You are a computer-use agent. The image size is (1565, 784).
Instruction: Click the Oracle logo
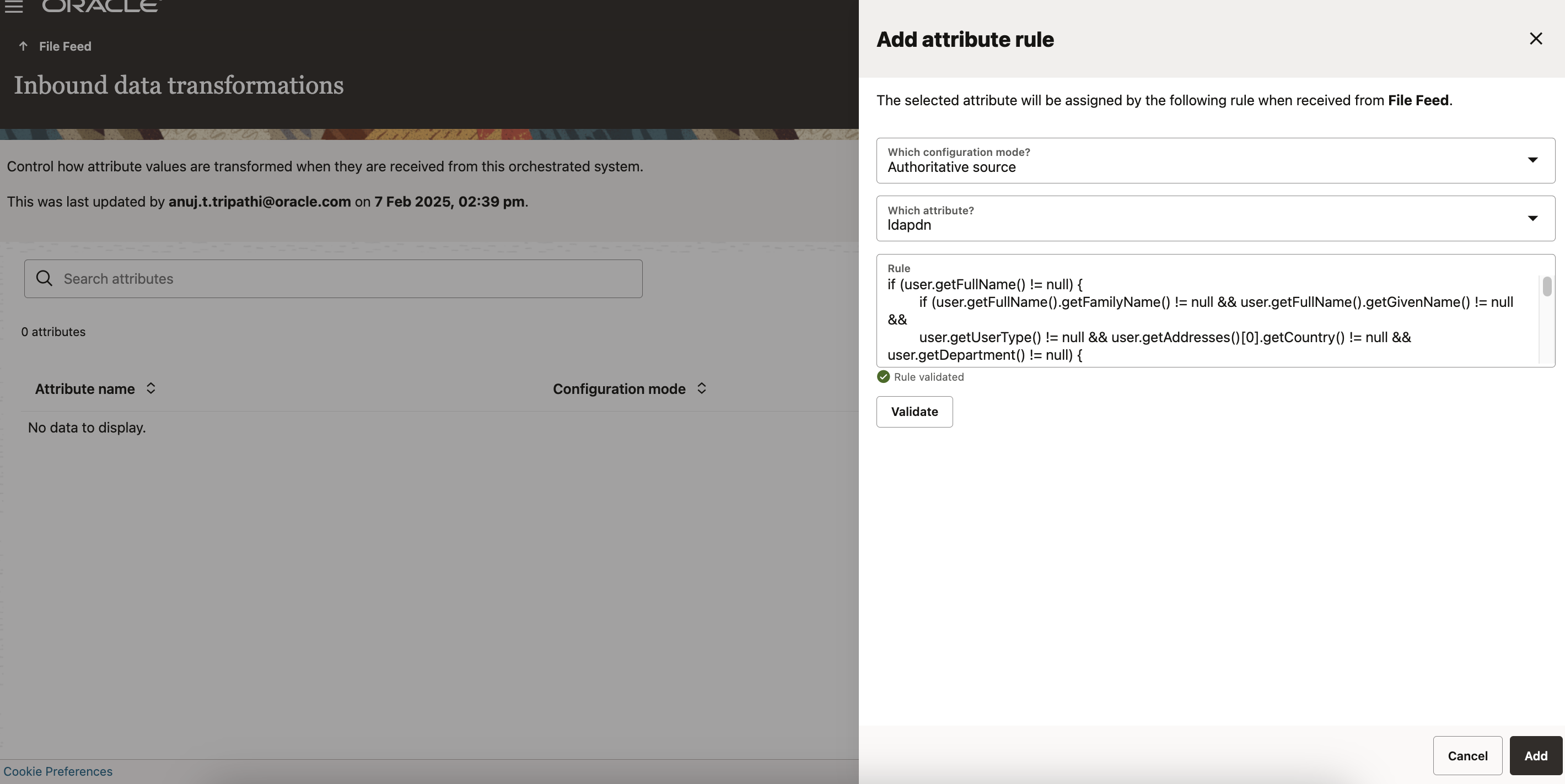101,6
